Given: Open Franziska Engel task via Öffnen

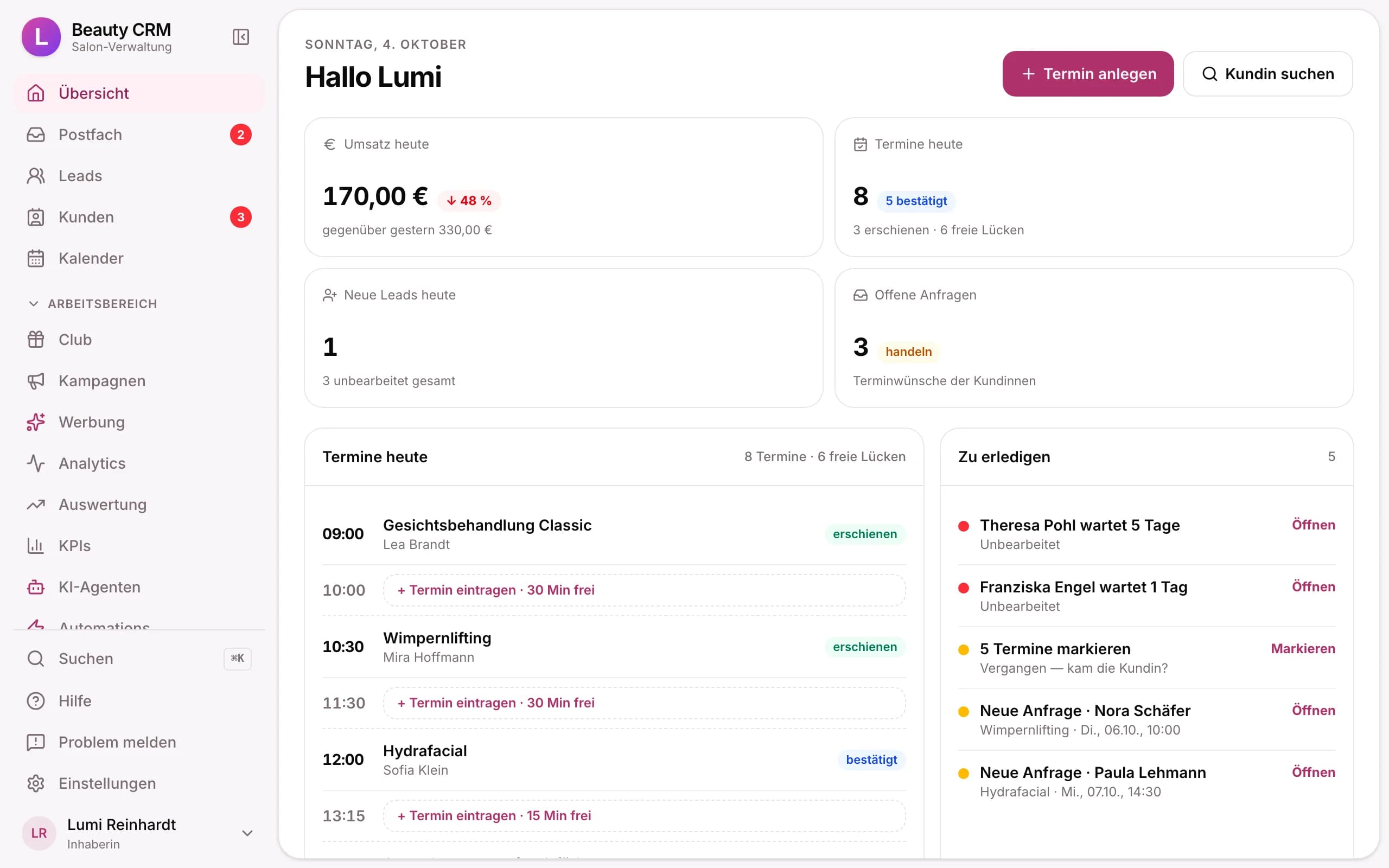Looking at the screenshot, I should click(x=1313, y=586).
